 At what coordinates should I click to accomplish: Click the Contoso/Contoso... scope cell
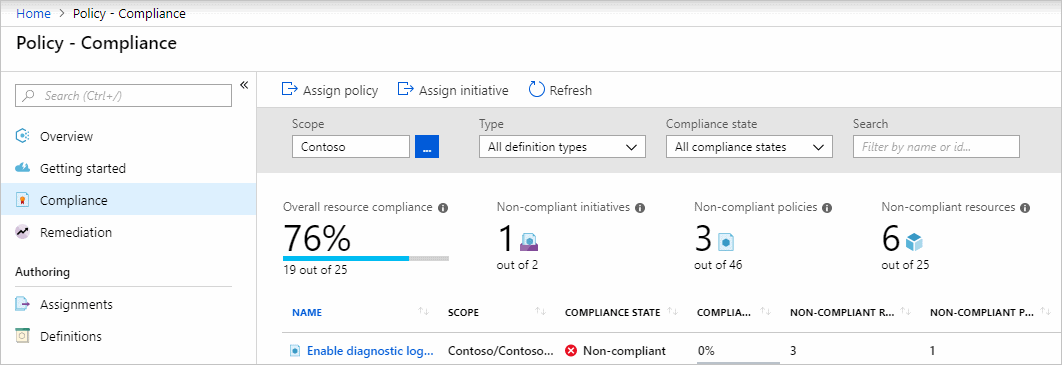(501, 351)
